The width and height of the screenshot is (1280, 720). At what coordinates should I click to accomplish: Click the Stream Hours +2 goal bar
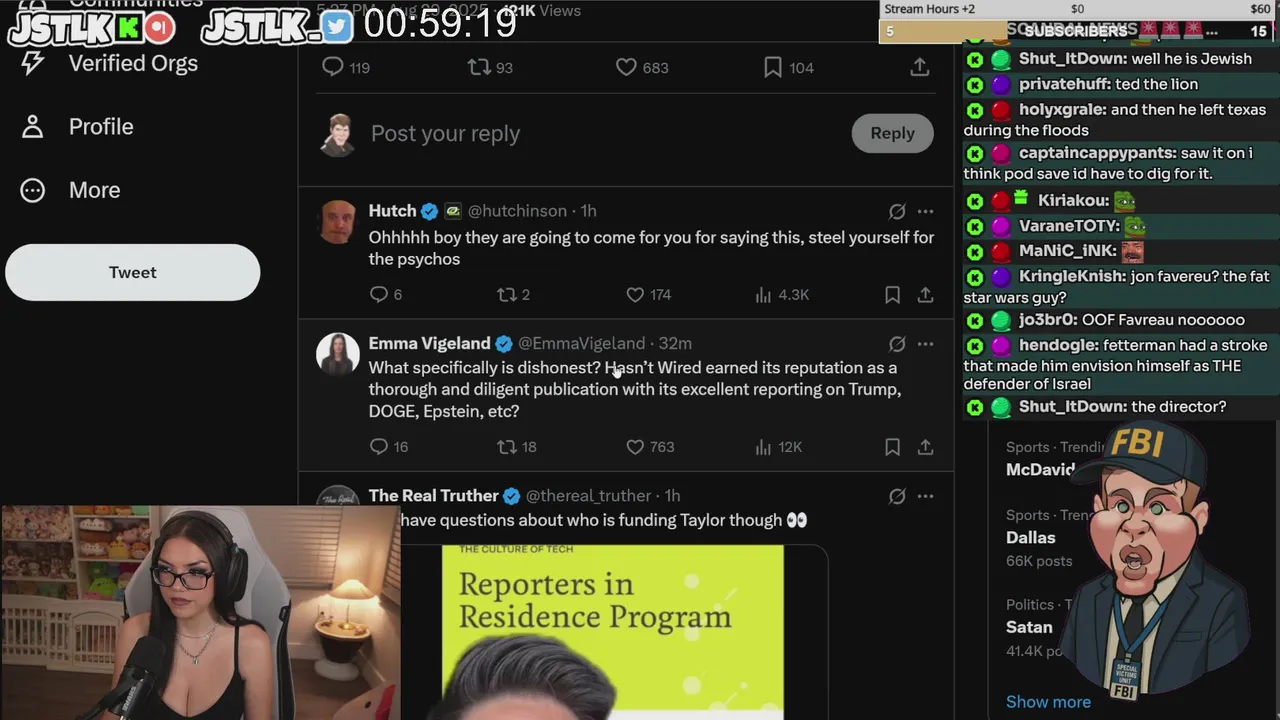coord(1079,9)
